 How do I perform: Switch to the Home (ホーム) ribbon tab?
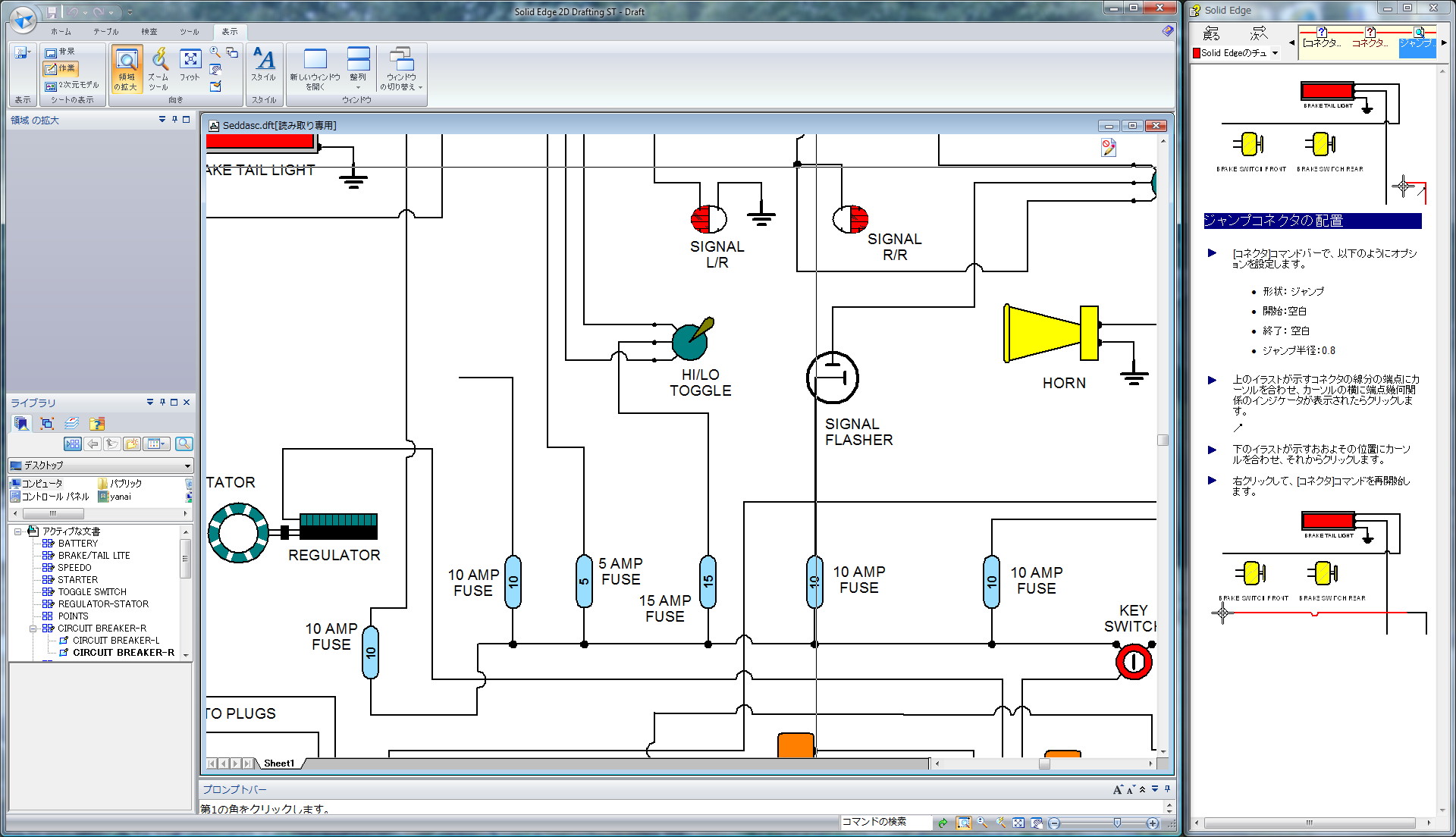click(x=61, y=32)
